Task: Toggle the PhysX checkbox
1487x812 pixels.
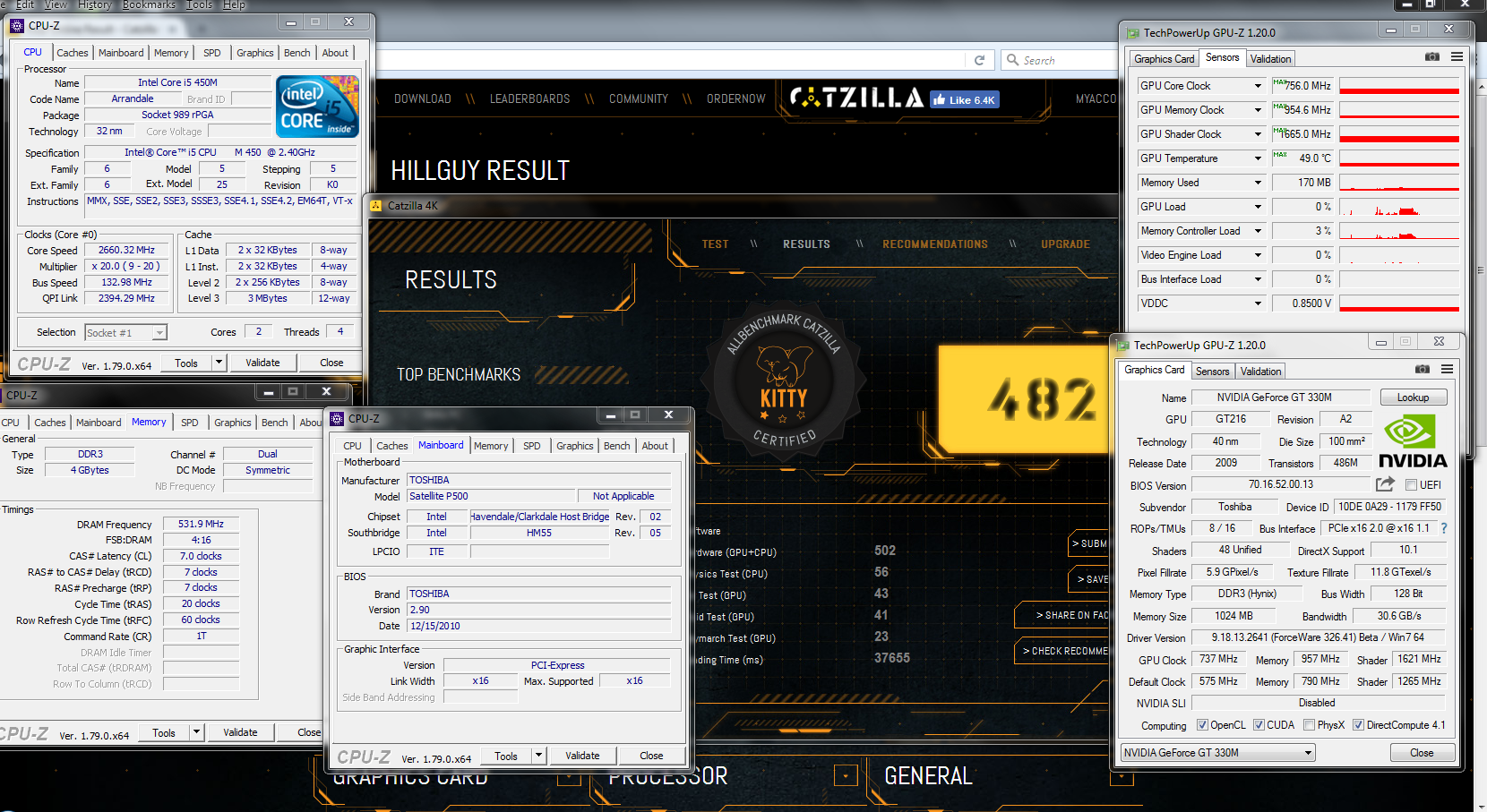Action: pos(1309,725)
